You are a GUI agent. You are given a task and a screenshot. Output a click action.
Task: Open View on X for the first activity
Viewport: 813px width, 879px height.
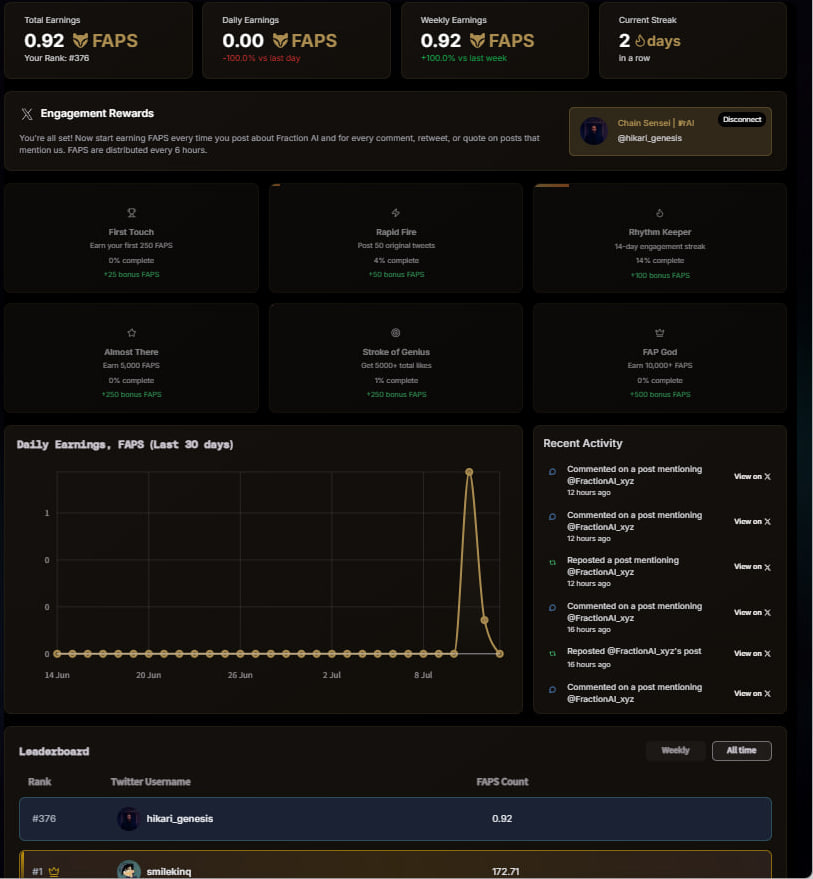tap(752, 476)
